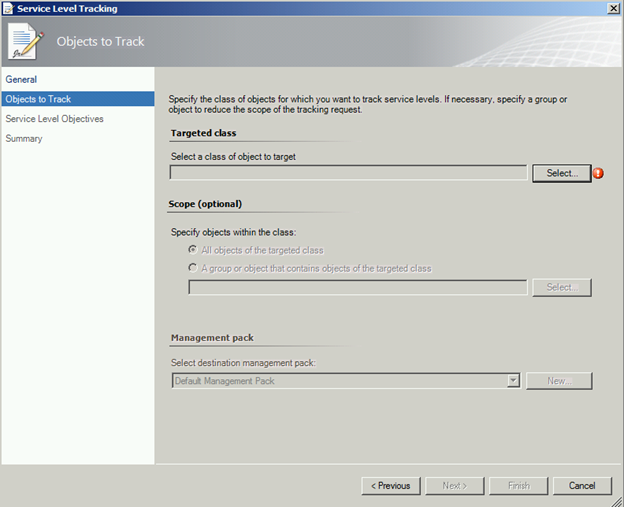
Task: Go to the General wizard step
Action: 21,80
